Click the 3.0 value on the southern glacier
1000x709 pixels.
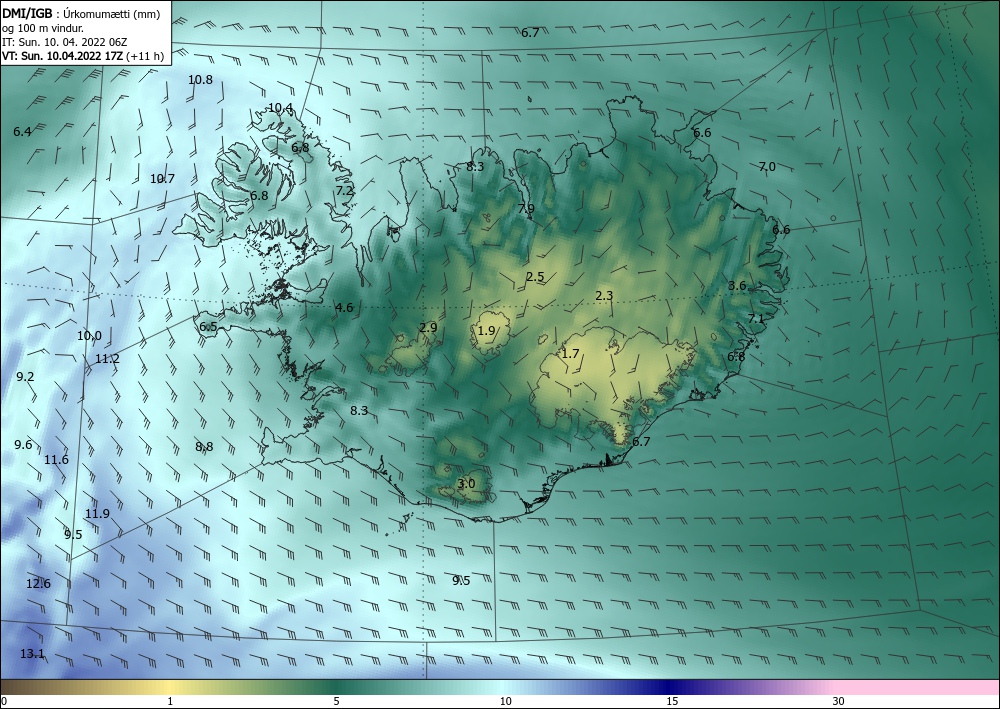[x=466, y=484]
